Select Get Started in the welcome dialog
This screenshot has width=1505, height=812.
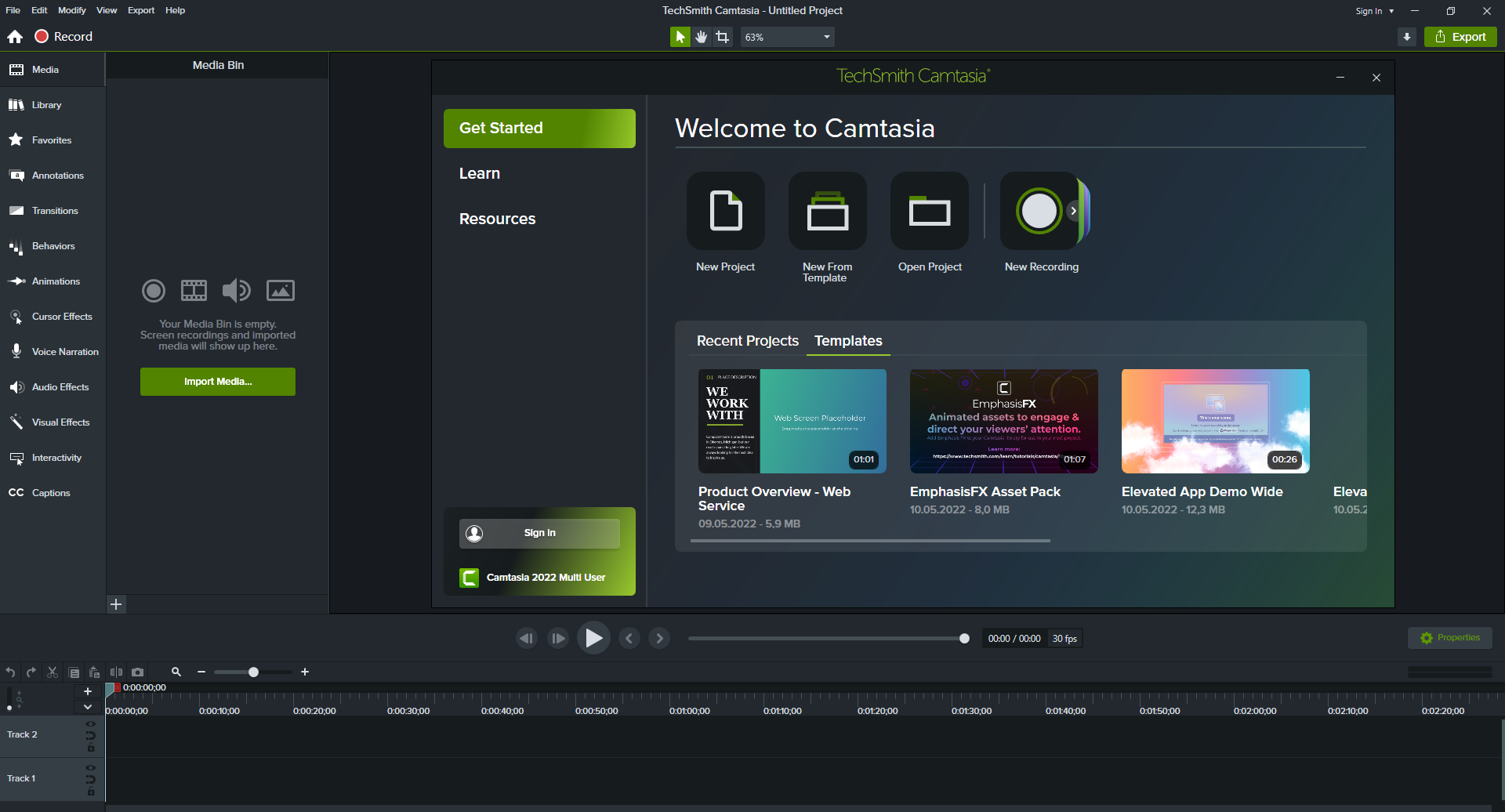[539, 129]
